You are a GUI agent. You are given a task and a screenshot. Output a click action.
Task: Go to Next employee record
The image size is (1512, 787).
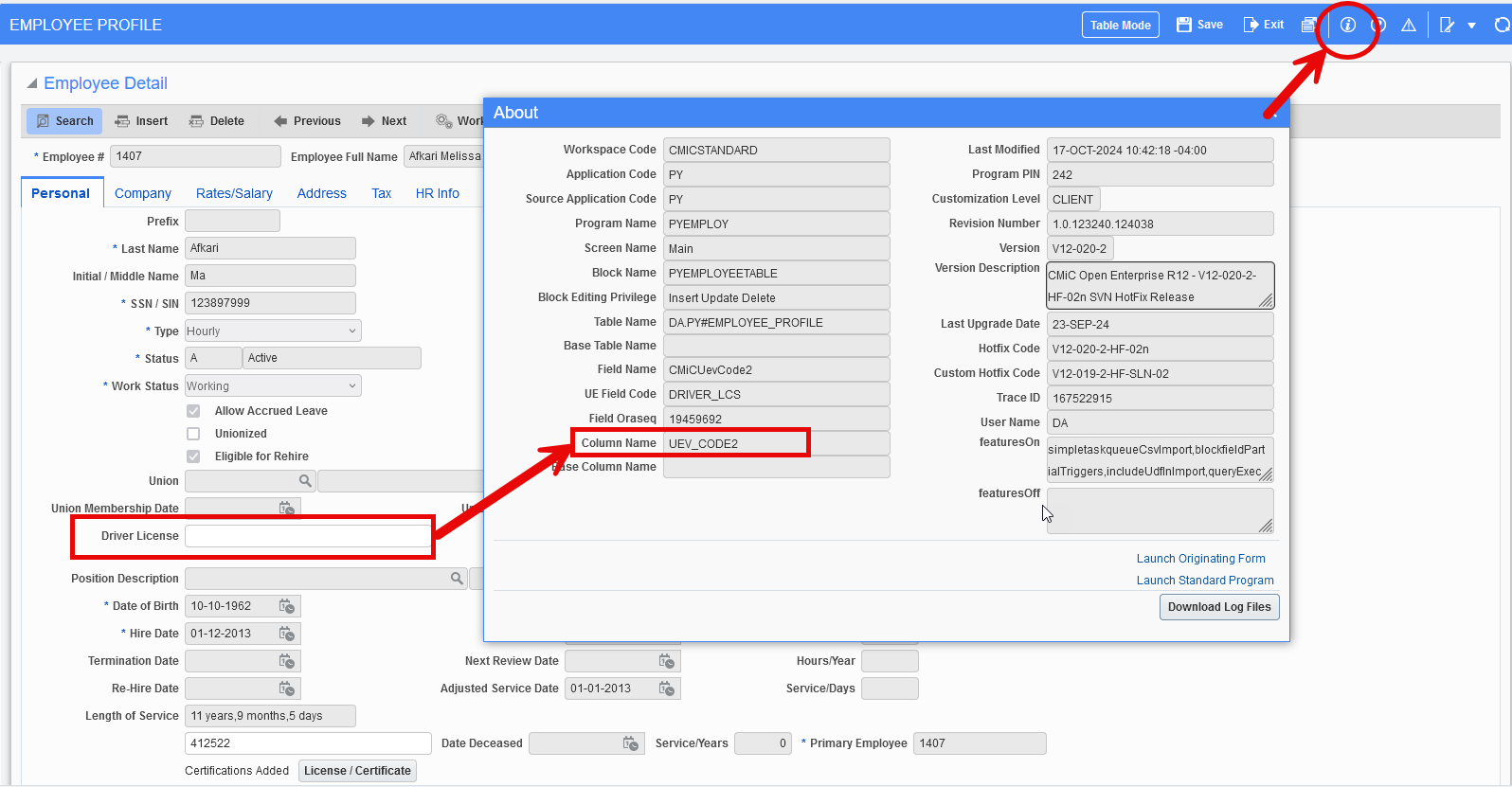point(384,121)
